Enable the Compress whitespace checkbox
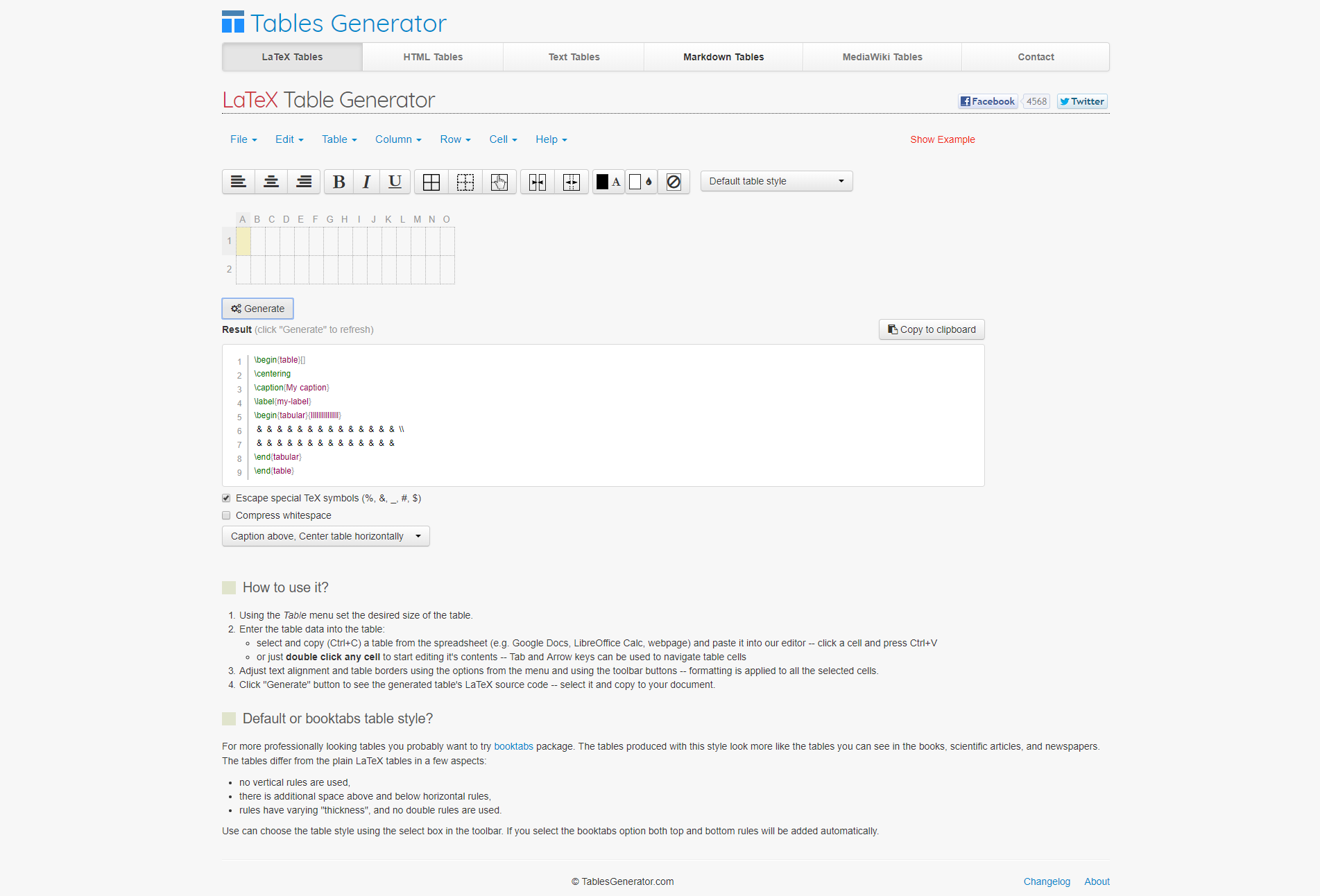This screenshot has height=896, width=1320. pos(226,515)
